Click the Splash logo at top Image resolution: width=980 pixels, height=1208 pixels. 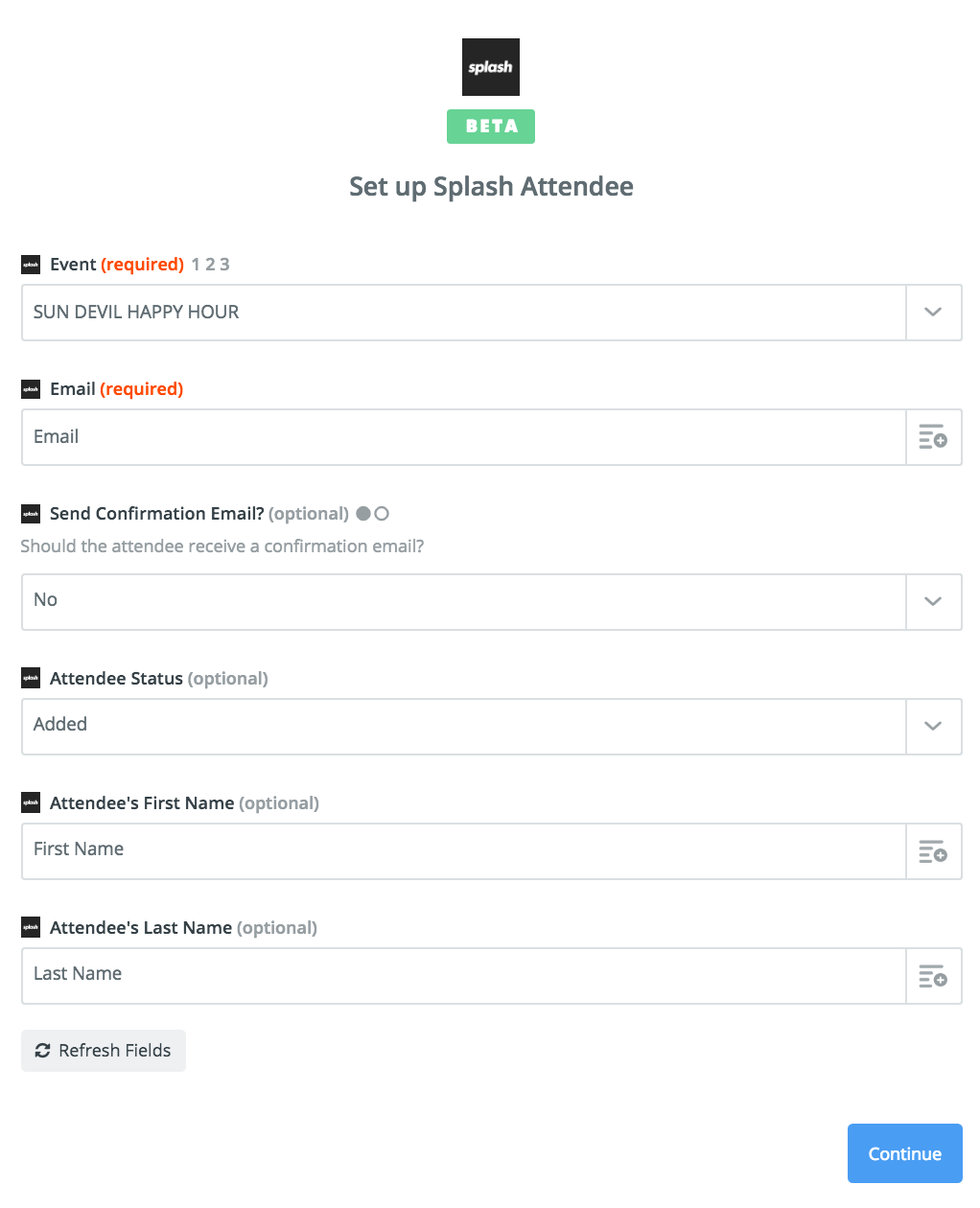(x=491, y=67)
